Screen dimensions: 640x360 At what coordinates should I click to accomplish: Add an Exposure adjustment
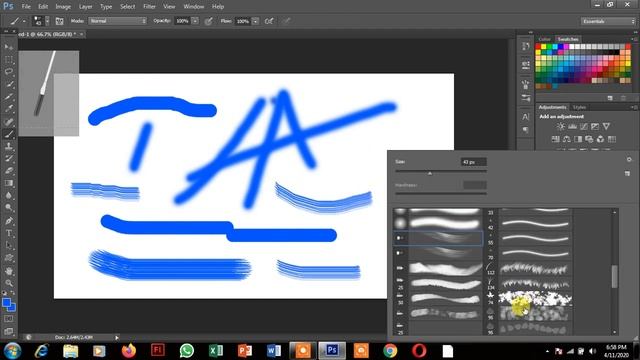pyautogui.click(x=595, y=127)
